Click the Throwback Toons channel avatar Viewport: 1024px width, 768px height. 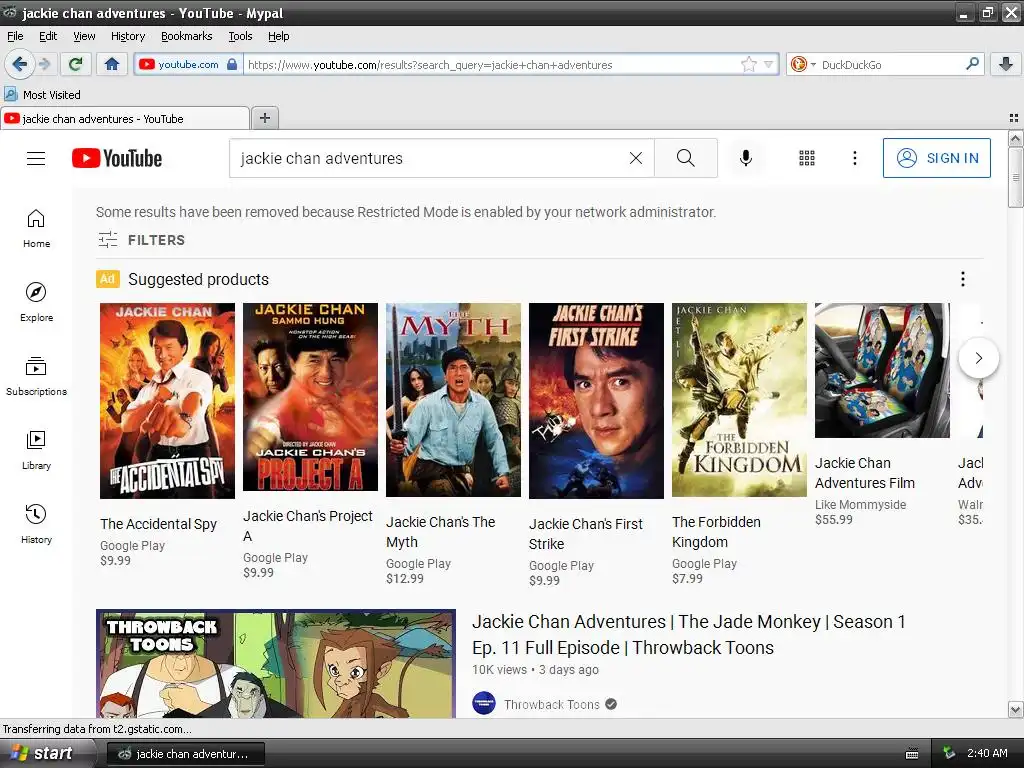coord(484,703)
